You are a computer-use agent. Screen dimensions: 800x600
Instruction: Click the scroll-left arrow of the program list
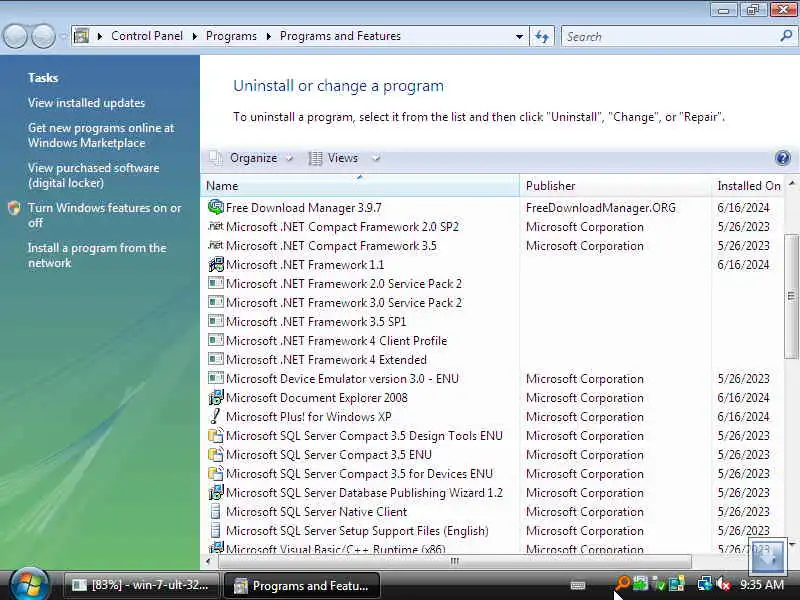(208, 561)
